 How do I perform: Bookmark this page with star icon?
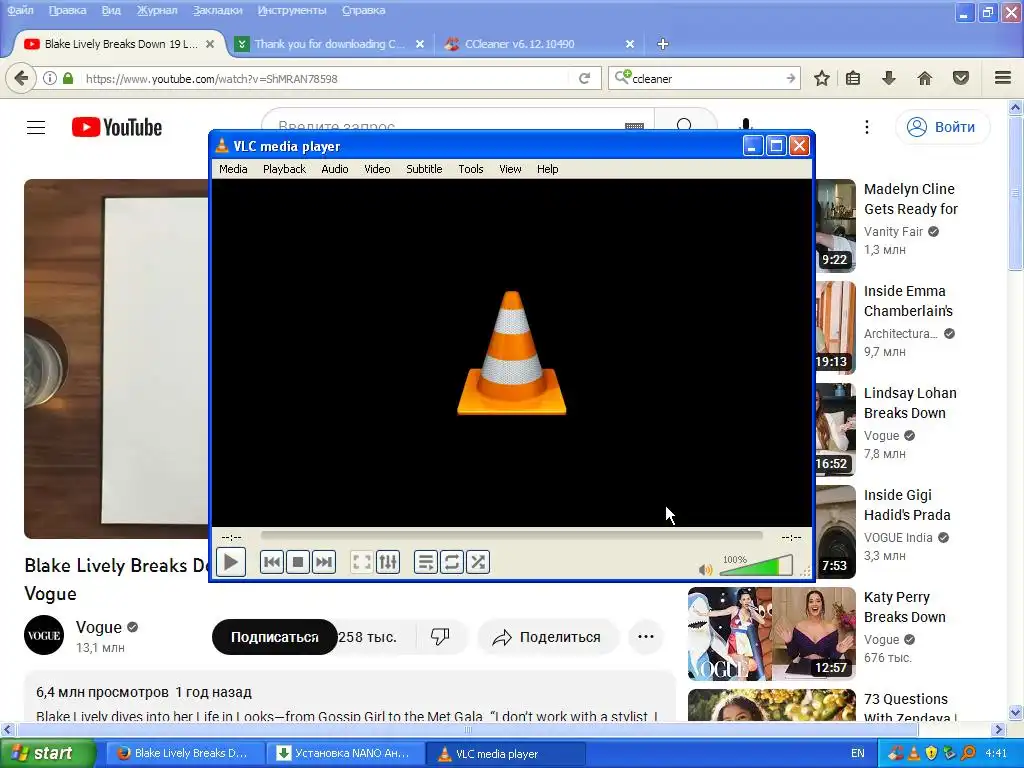pos(822,78)
